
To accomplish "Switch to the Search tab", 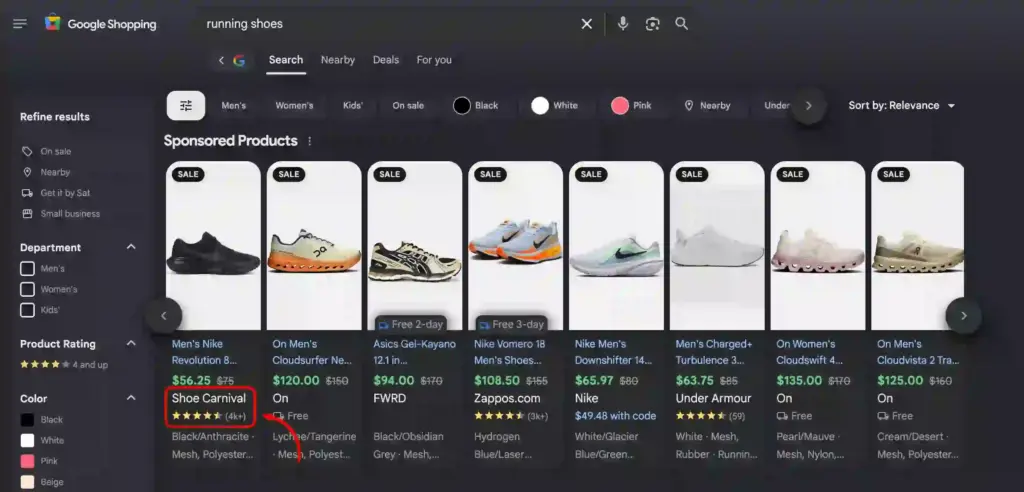I will click(286, 60).
